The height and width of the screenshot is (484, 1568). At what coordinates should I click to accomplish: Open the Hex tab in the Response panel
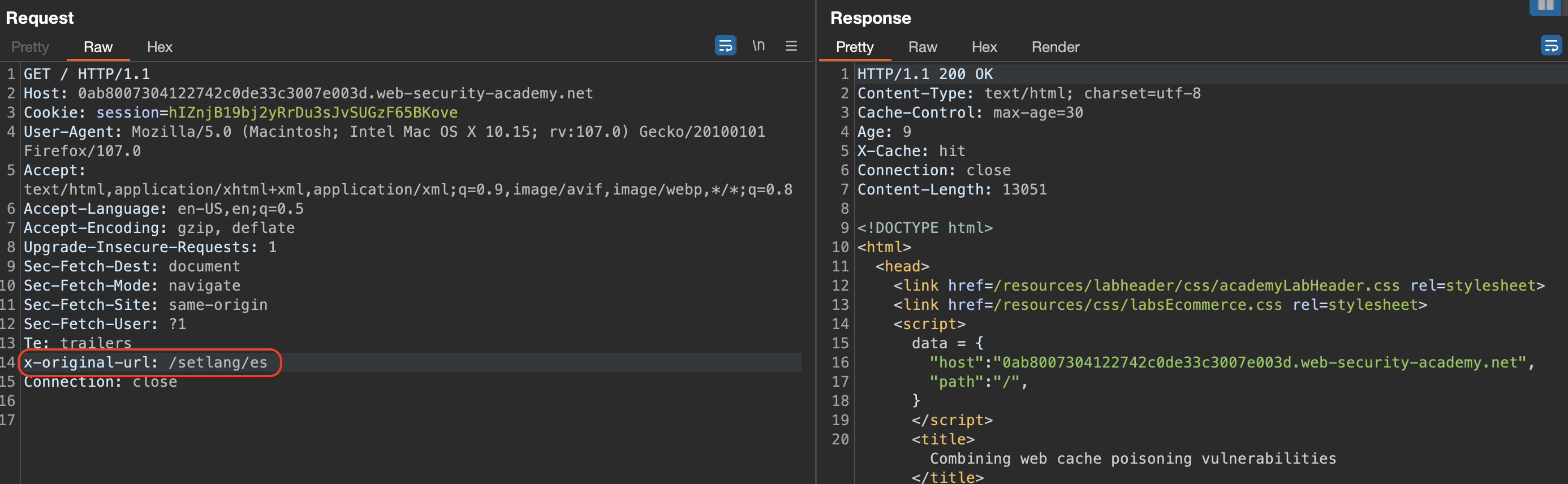984,47
